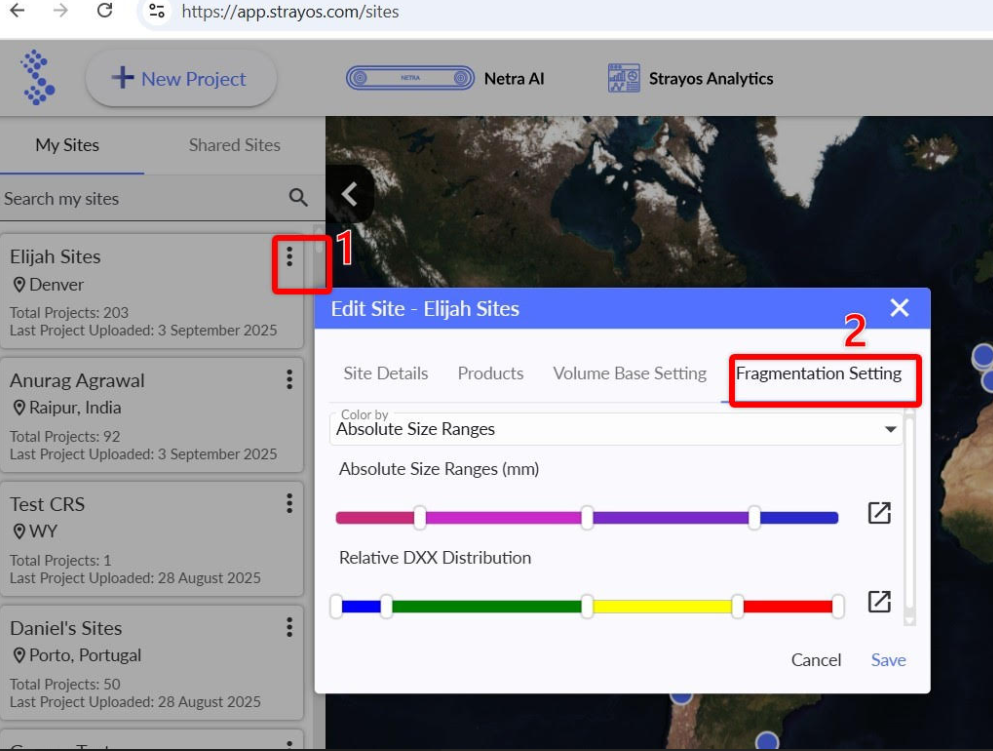The height and width of the screenshot is (751, 993).
Task: Click the WY location text
Action: pyautogui.click(x=43, y=531)
